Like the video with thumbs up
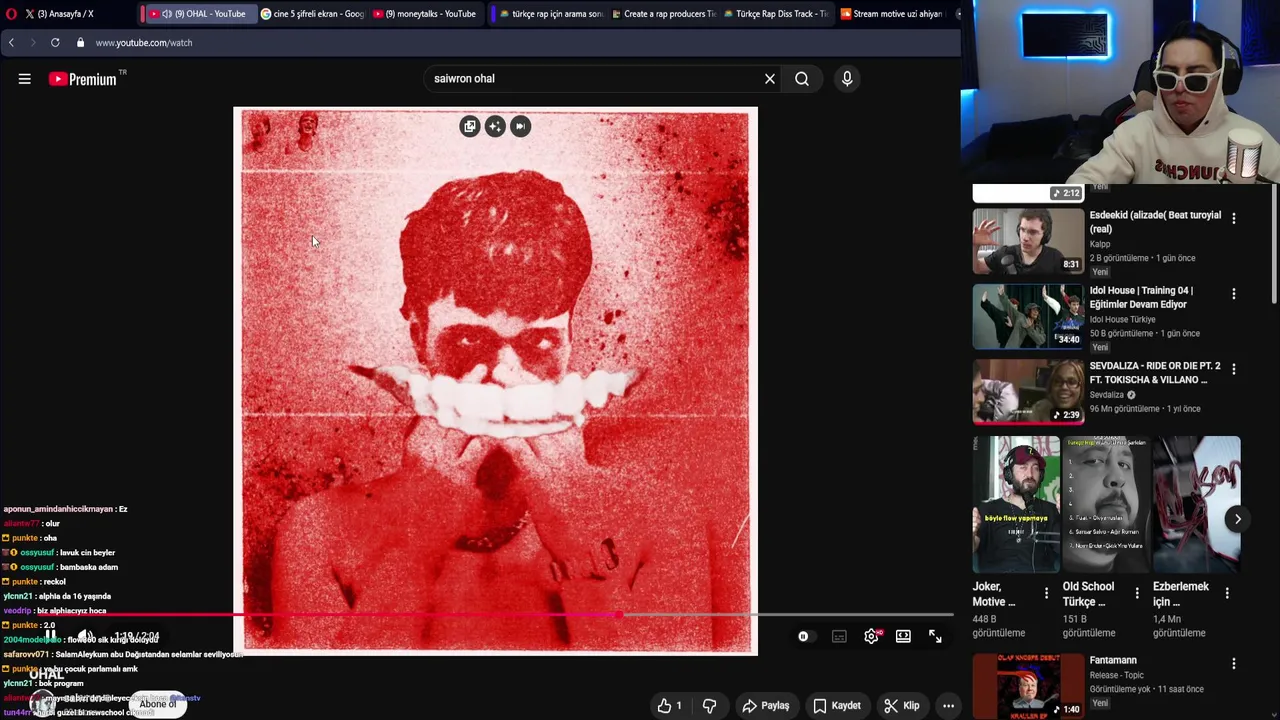The image size is (1280, 720). coord(669,706)
